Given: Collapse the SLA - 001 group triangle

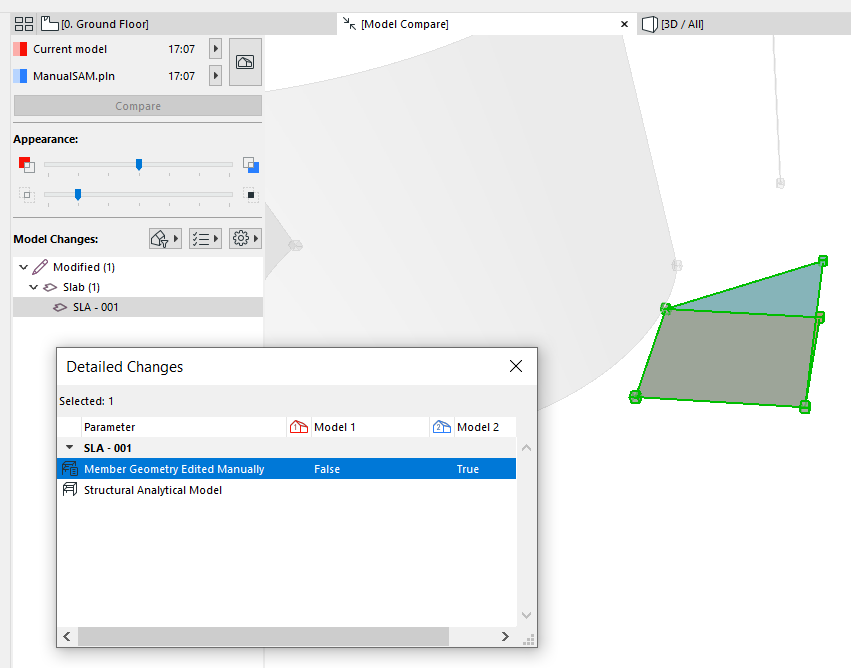Looking at the screenshot, I should coord(69,448).
